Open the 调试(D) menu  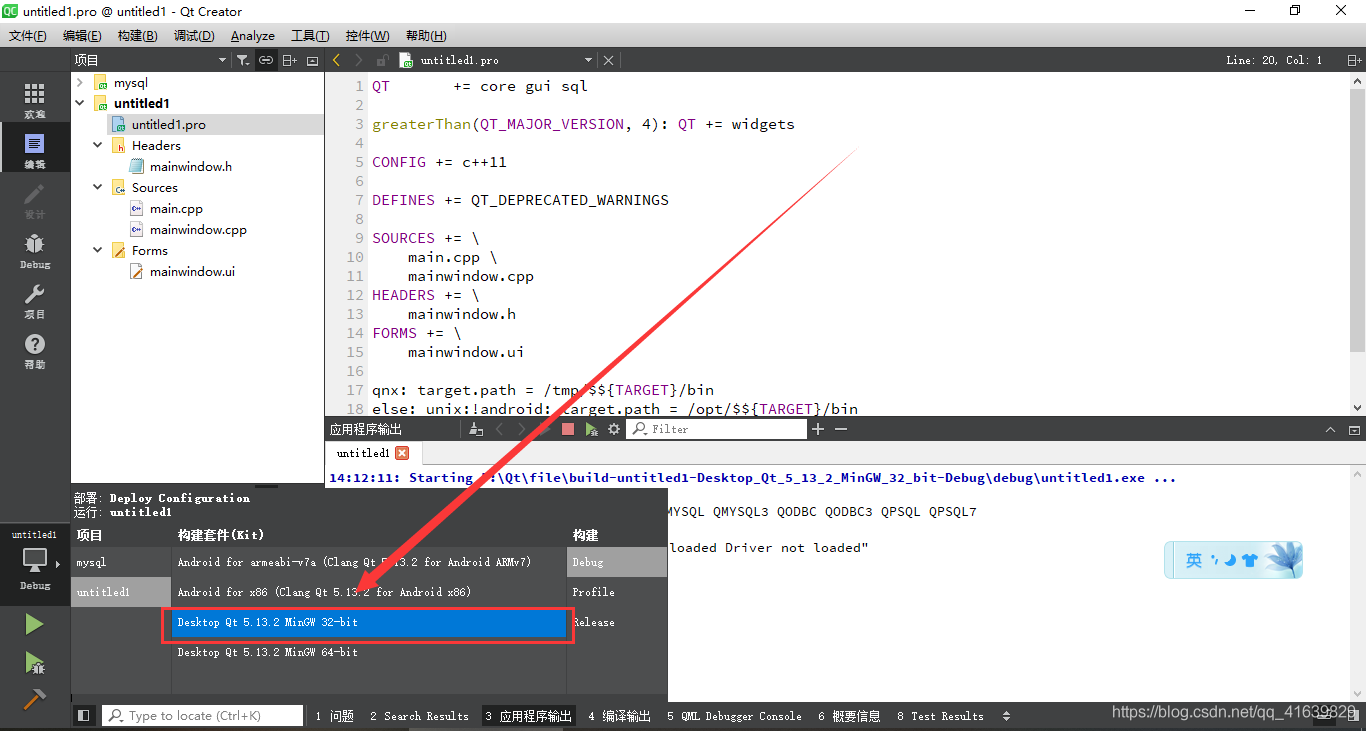194,35
